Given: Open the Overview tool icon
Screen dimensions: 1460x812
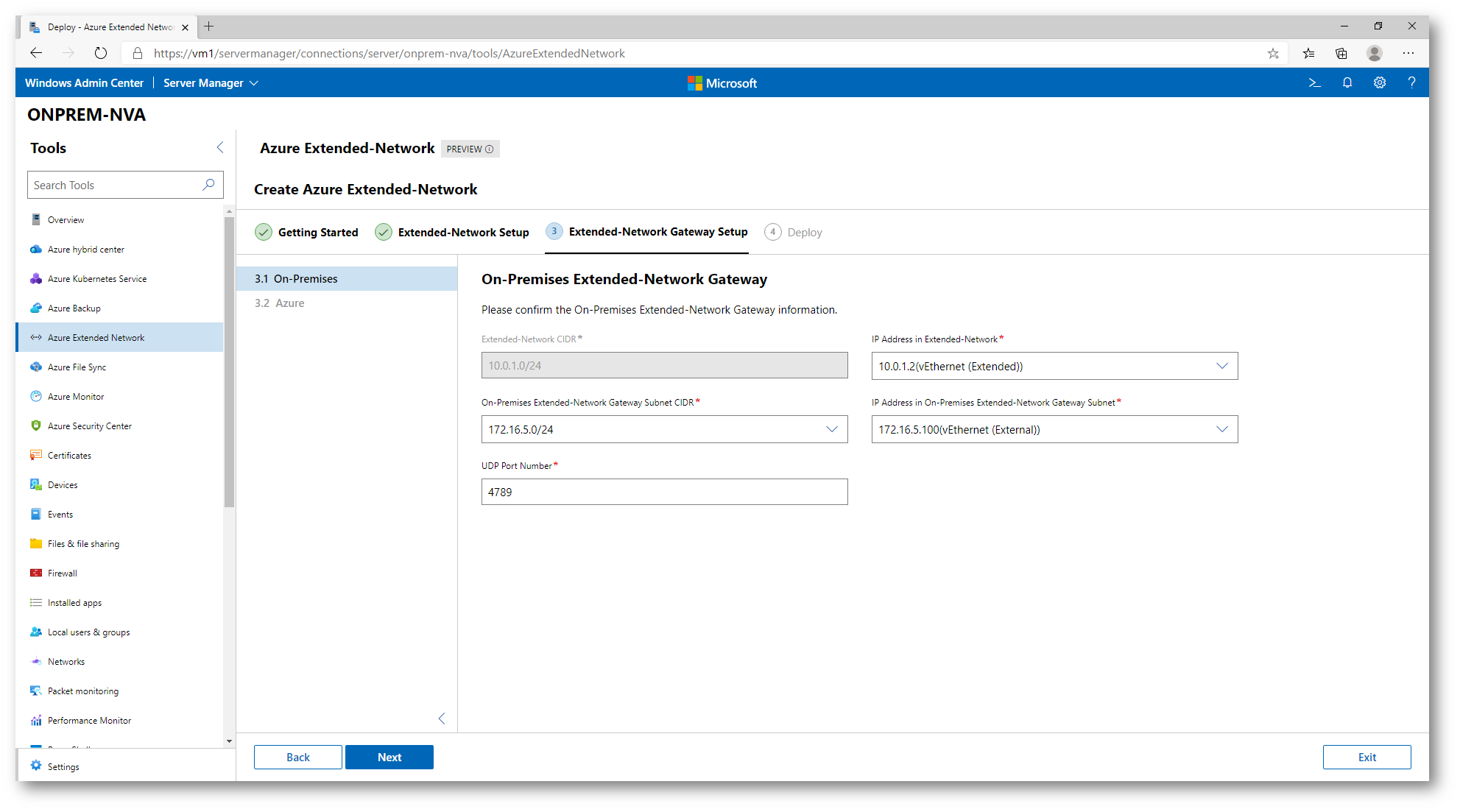Looking at the screenshot, I should [35, 219].
